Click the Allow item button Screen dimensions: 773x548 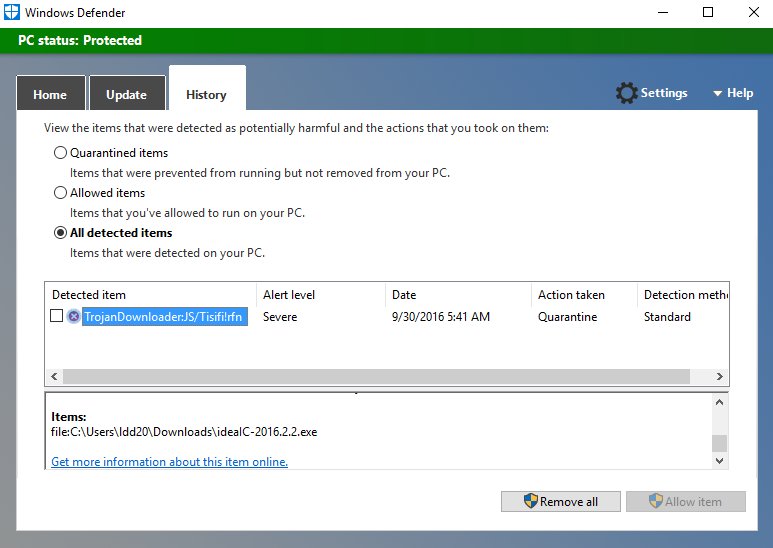coord(686,502)
